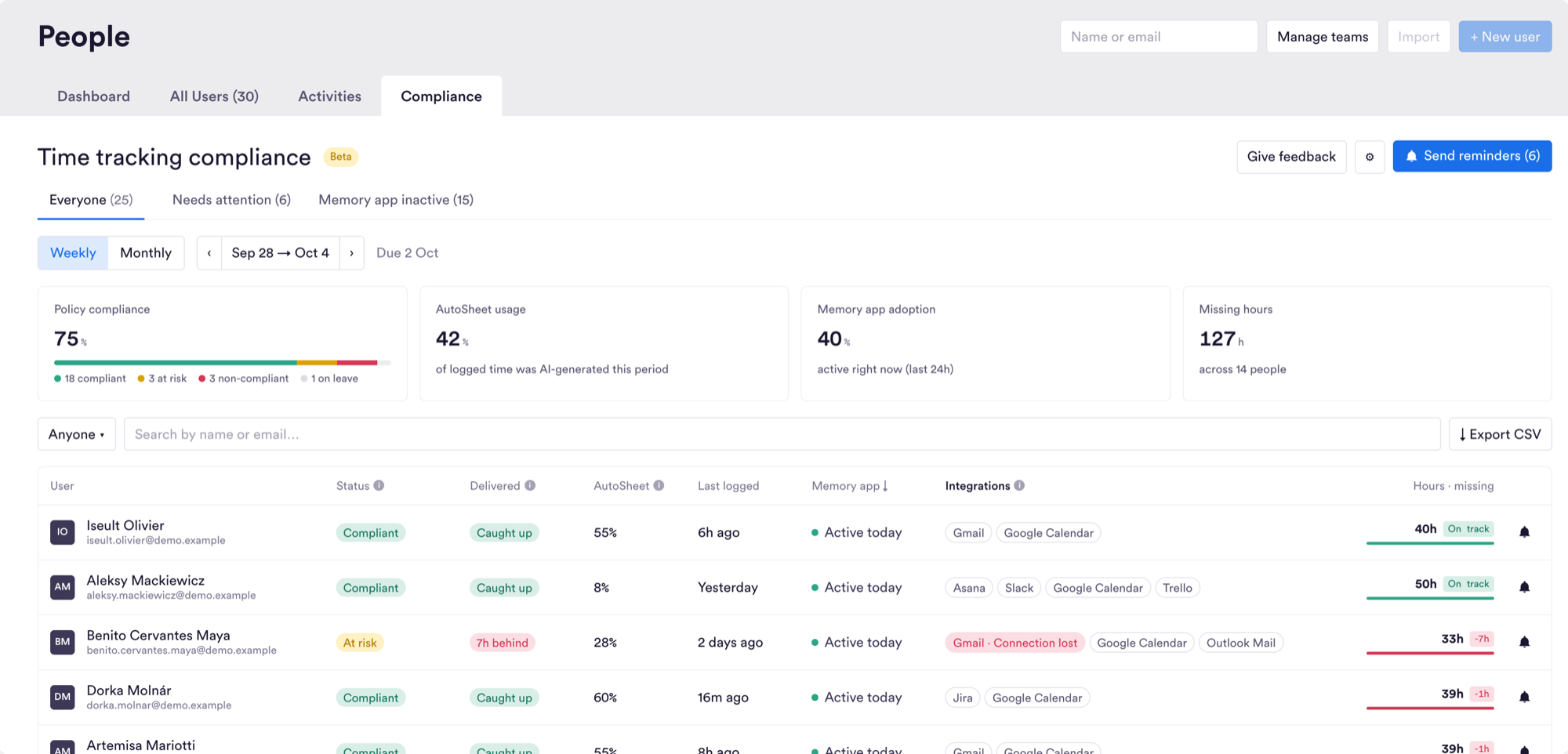
Task: Open the Sep 28 → Oct 4 date range picker
Action: [281, 253]
